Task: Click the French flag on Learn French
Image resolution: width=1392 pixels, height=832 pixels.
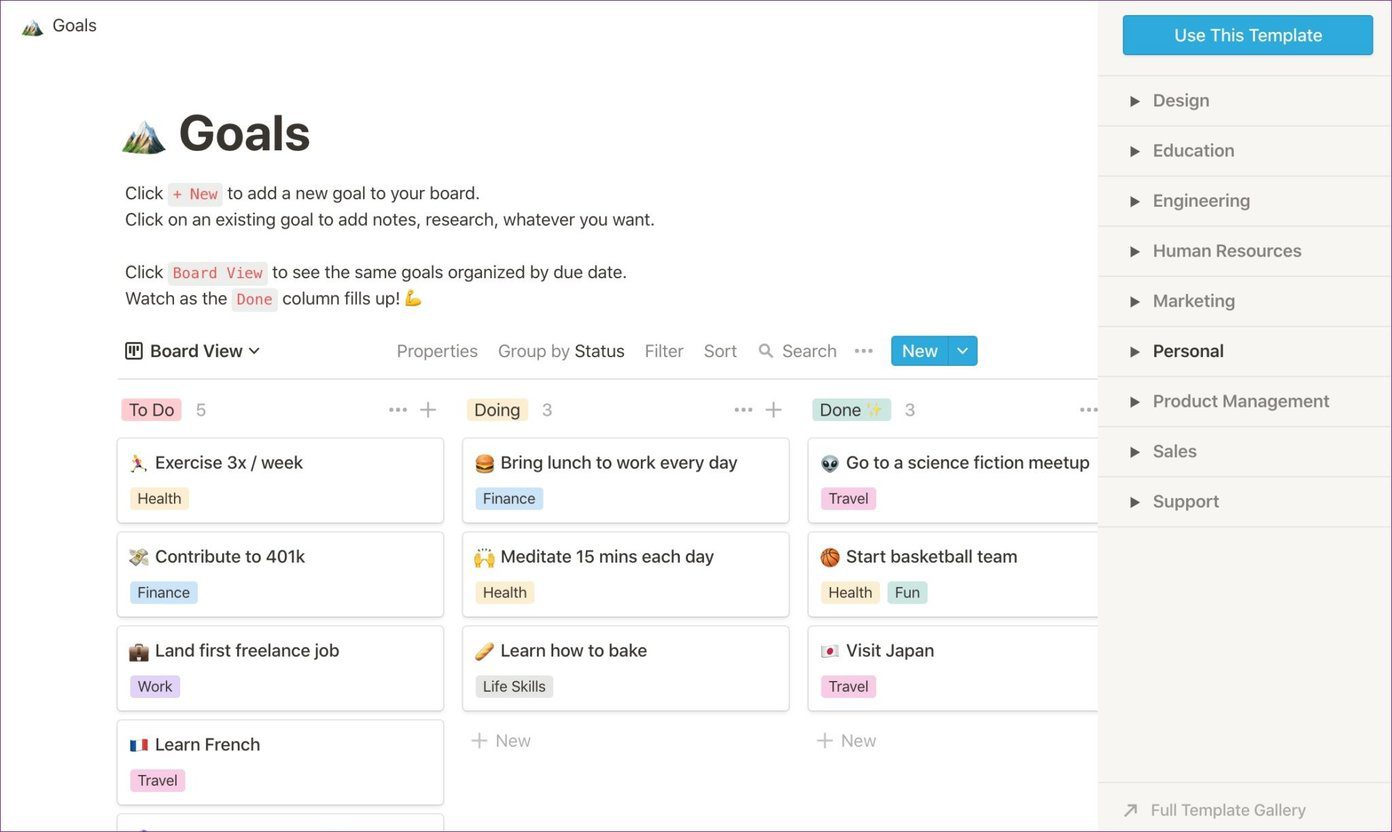Action: (139, 745)
